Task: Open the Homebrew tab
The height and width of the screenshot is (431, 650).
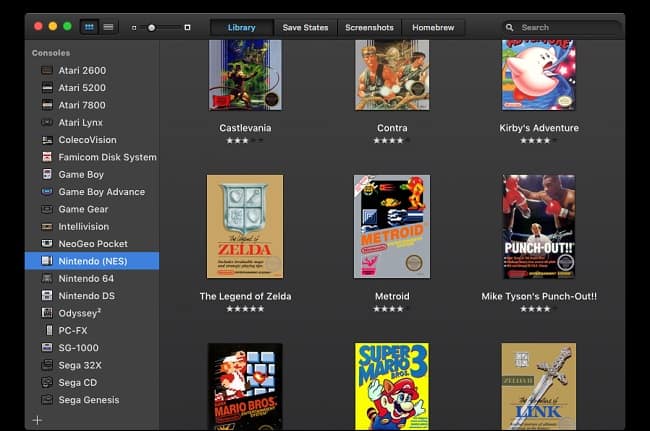Action: [x=433, y=27]
